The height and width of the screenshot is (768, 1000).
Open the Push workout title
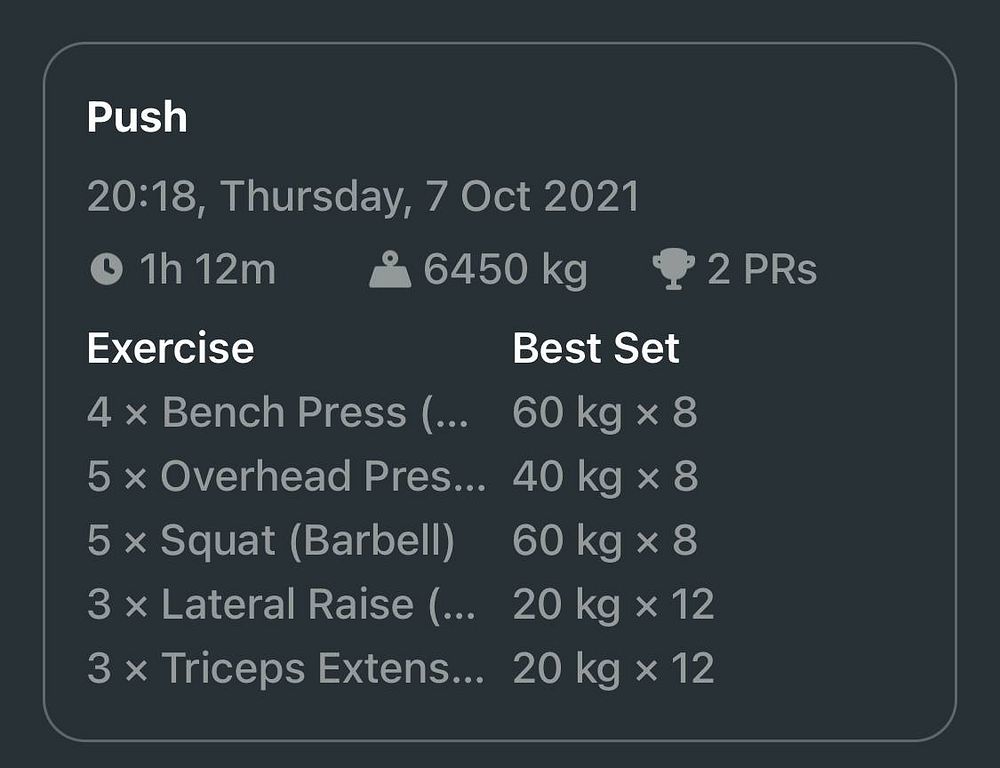coord(137,117)
